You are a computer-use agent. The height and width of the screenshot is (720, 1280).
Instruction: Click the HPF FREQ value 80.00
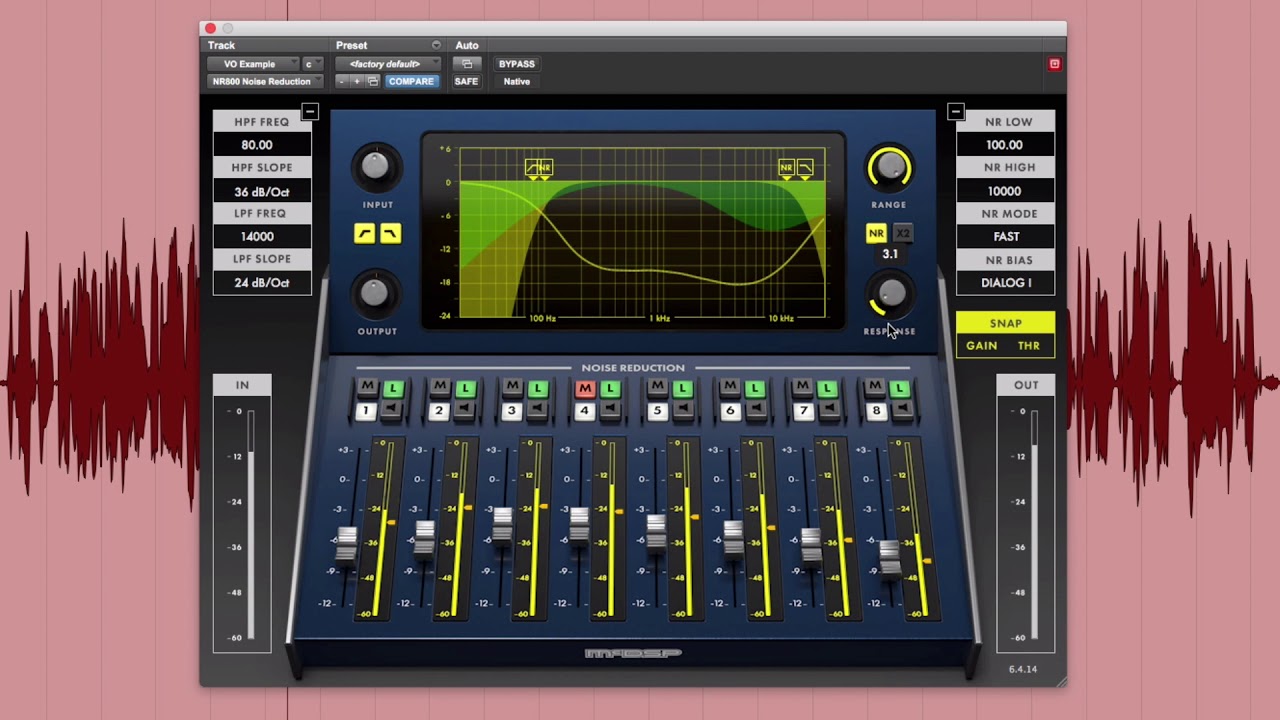coord(262,145)
